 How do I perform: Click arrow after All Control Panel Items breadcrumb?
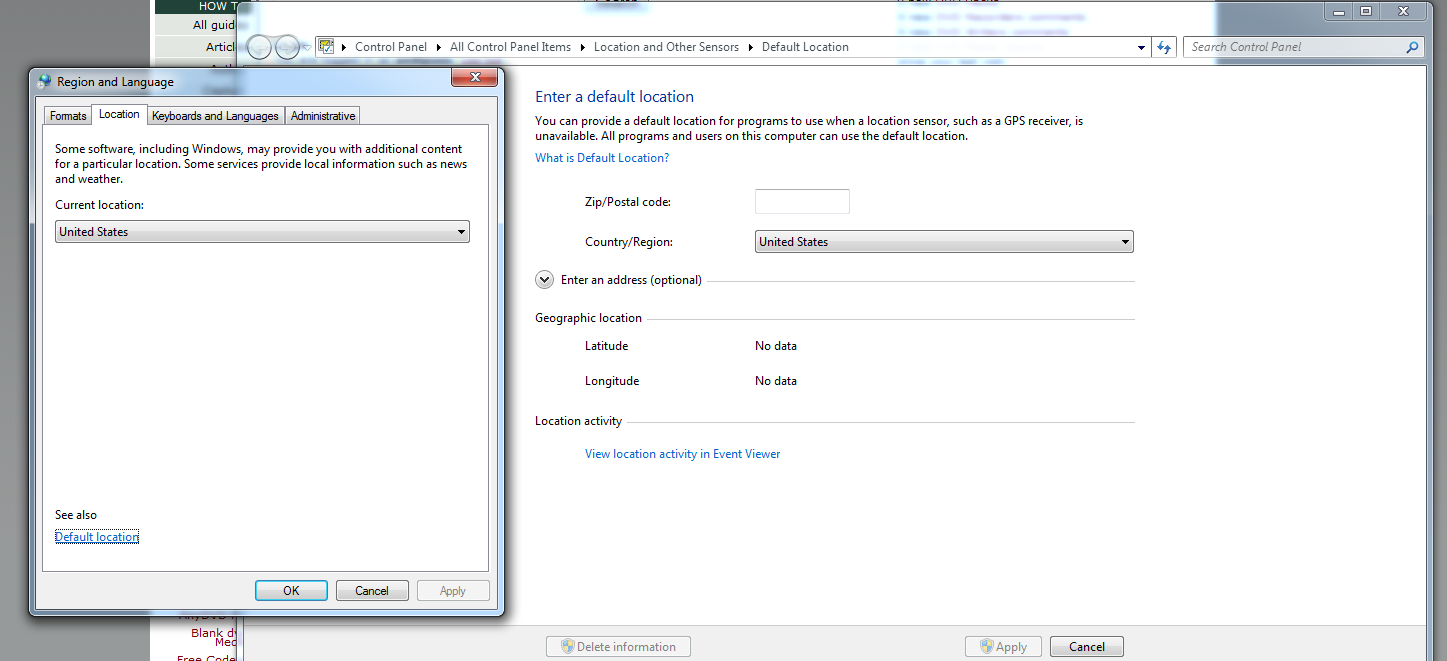point(582,47)
